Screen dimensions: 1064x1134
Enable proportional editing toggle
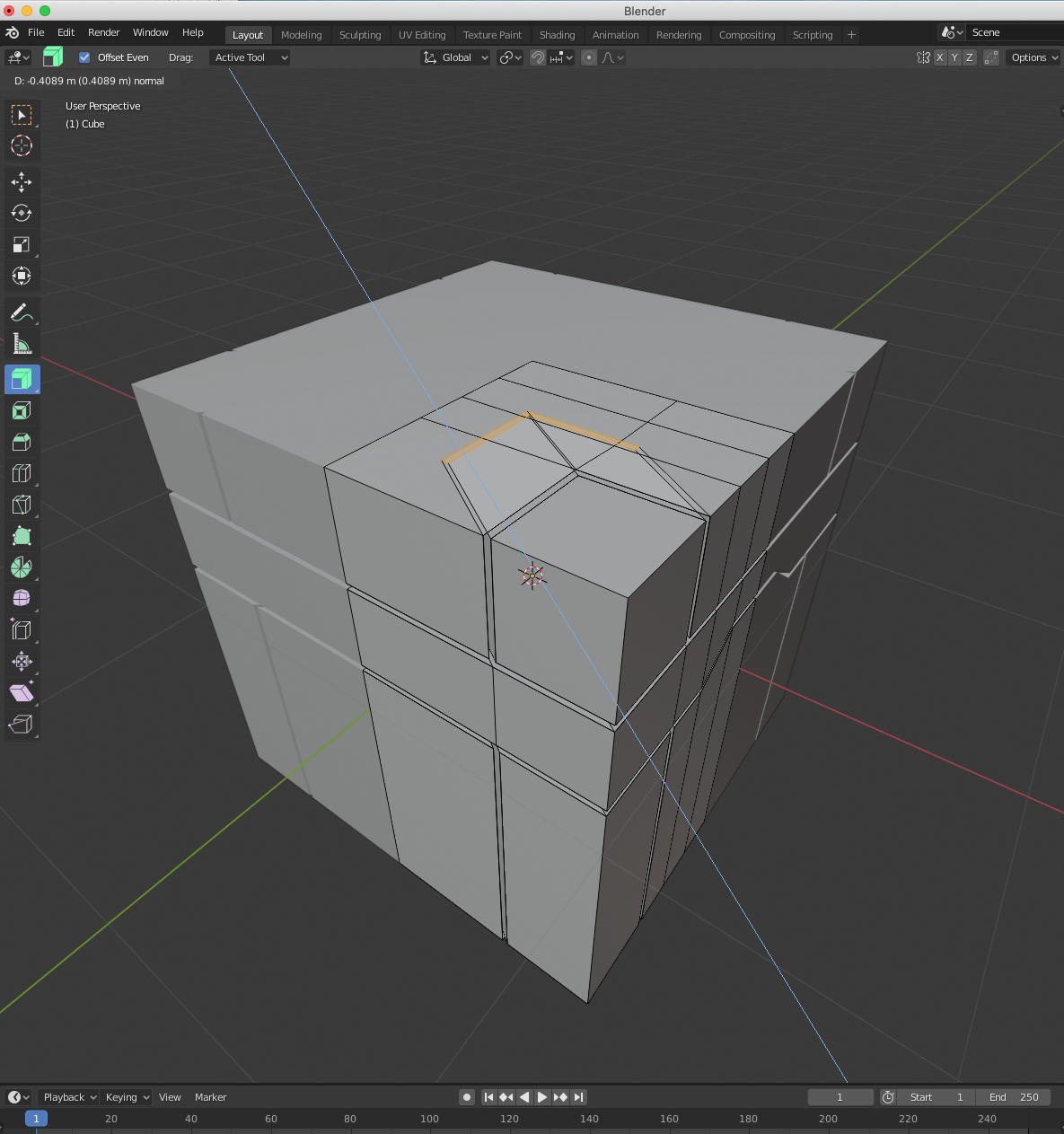[589, 57]
